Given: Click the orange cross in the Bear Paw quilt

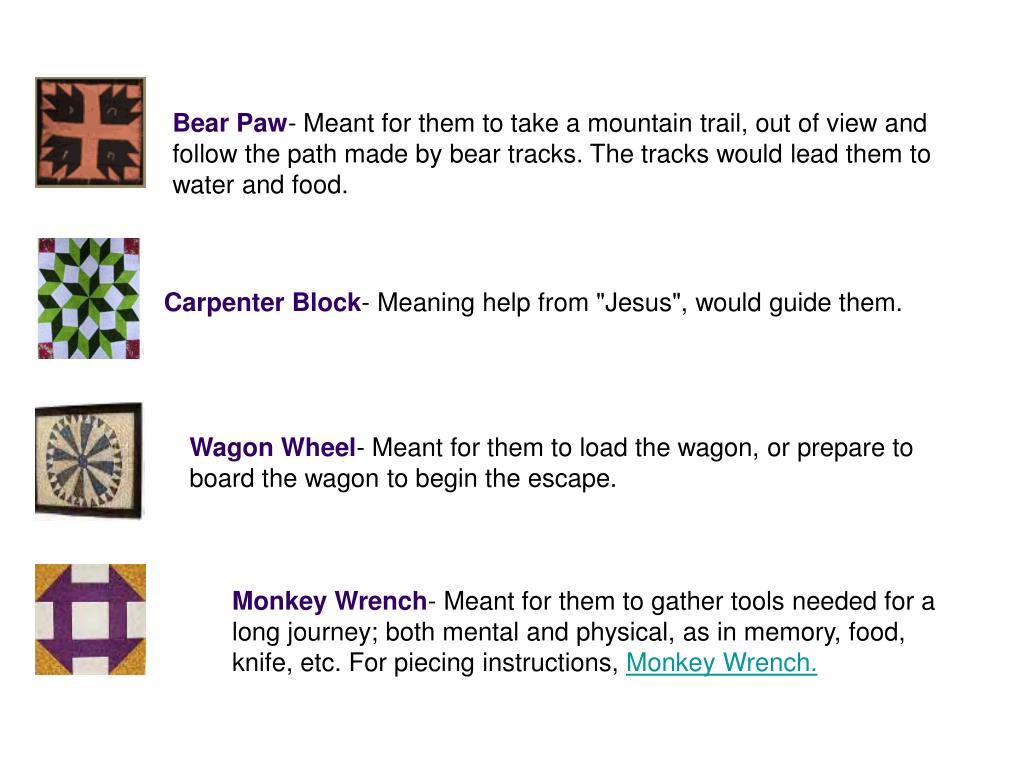Looking at the screenshot, I should 91,133.
